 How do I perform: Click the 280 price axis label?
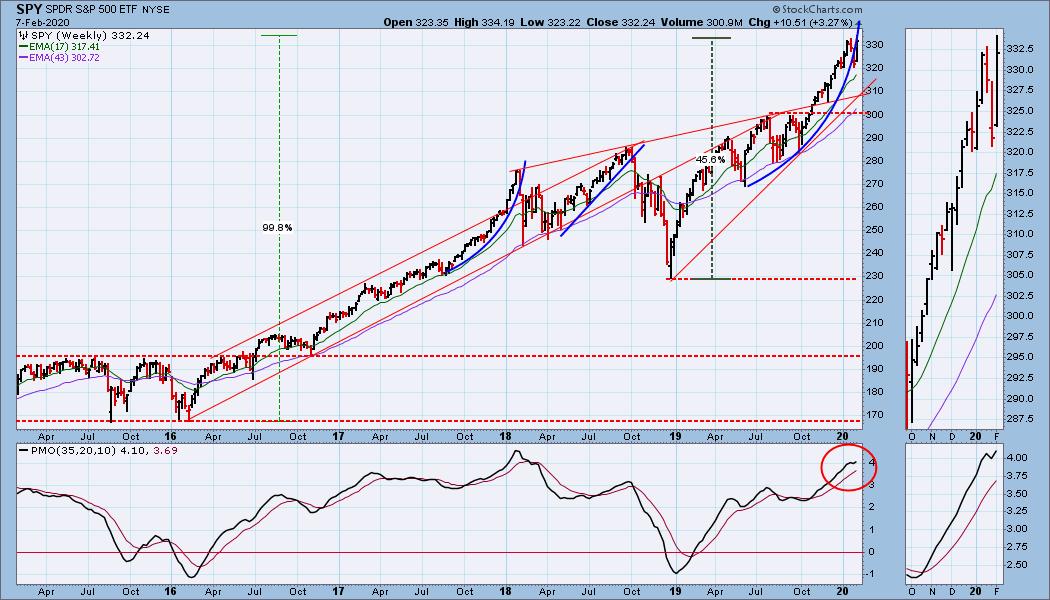873,161
